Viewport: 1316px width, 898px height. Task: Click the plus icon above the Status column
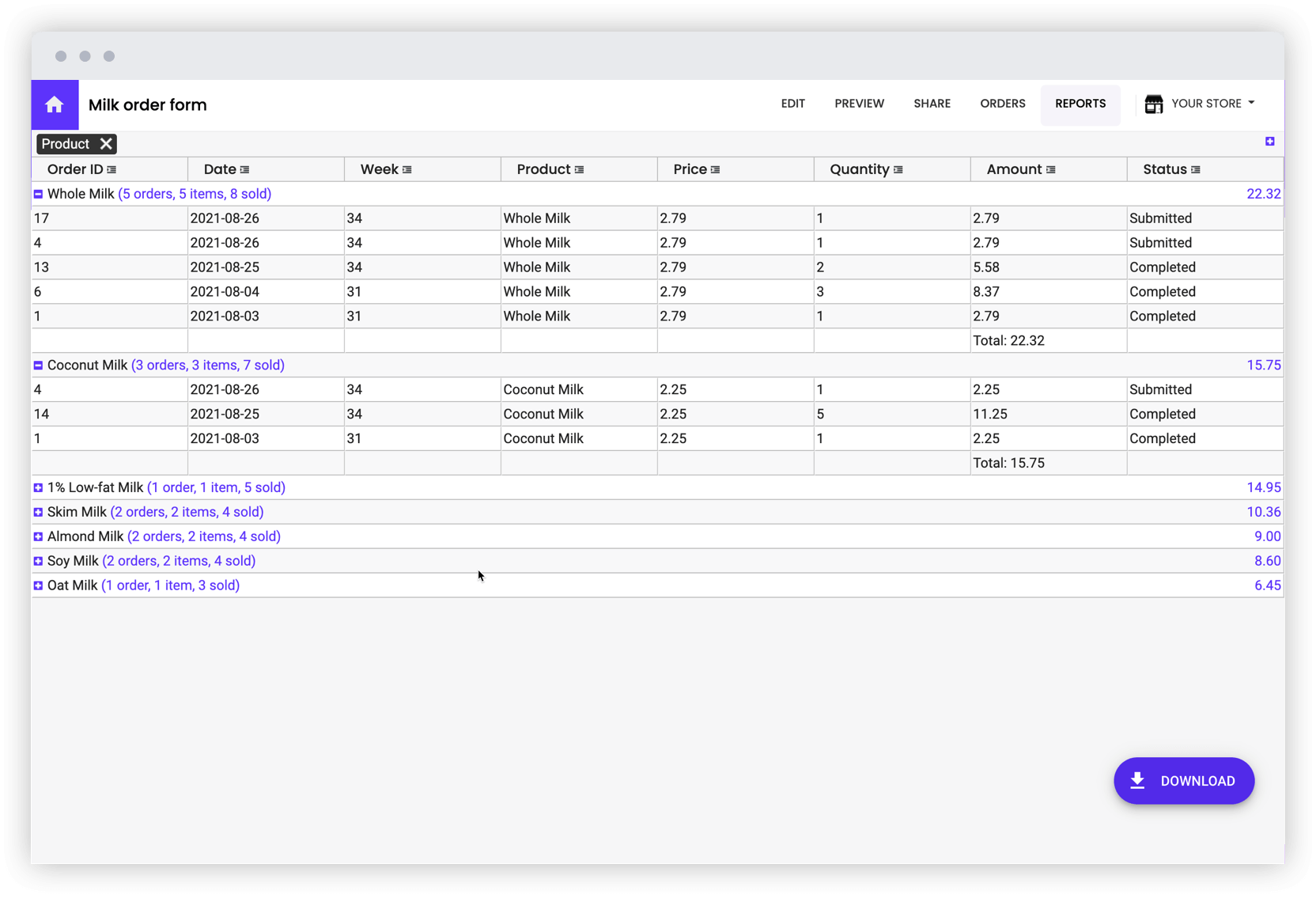coord(1271,142)
